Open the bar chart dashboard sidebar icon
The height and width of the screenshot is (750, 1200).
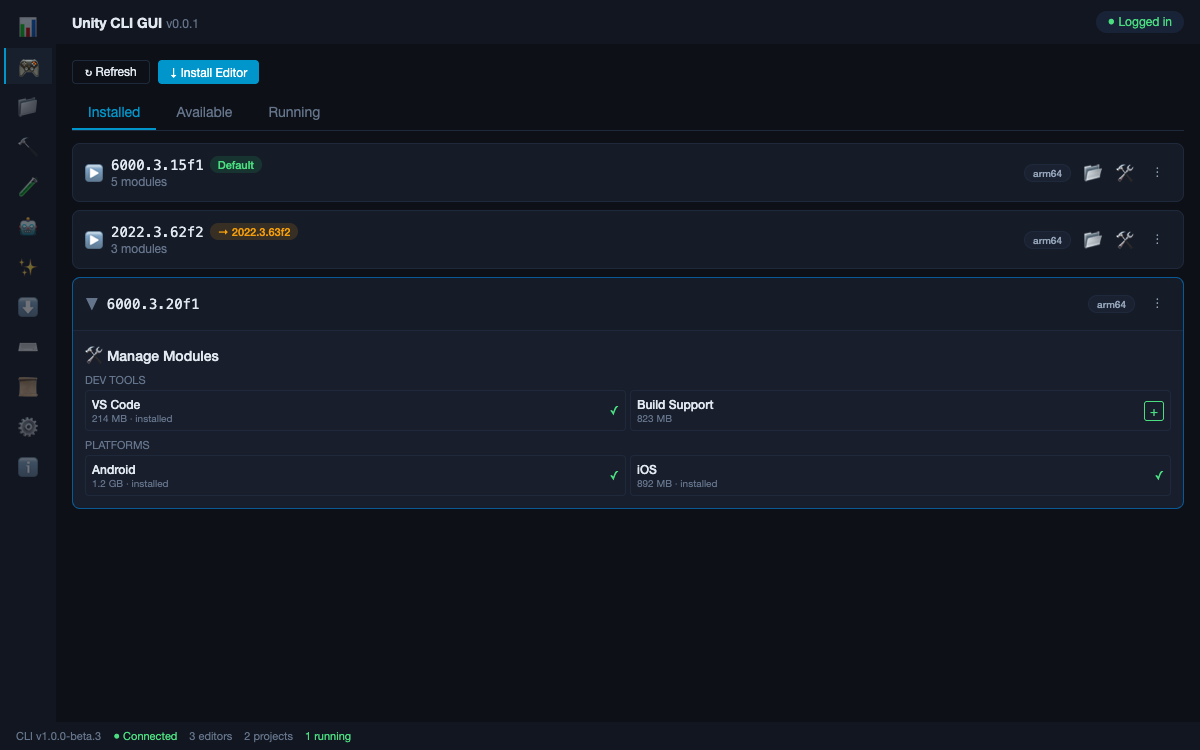28,27
